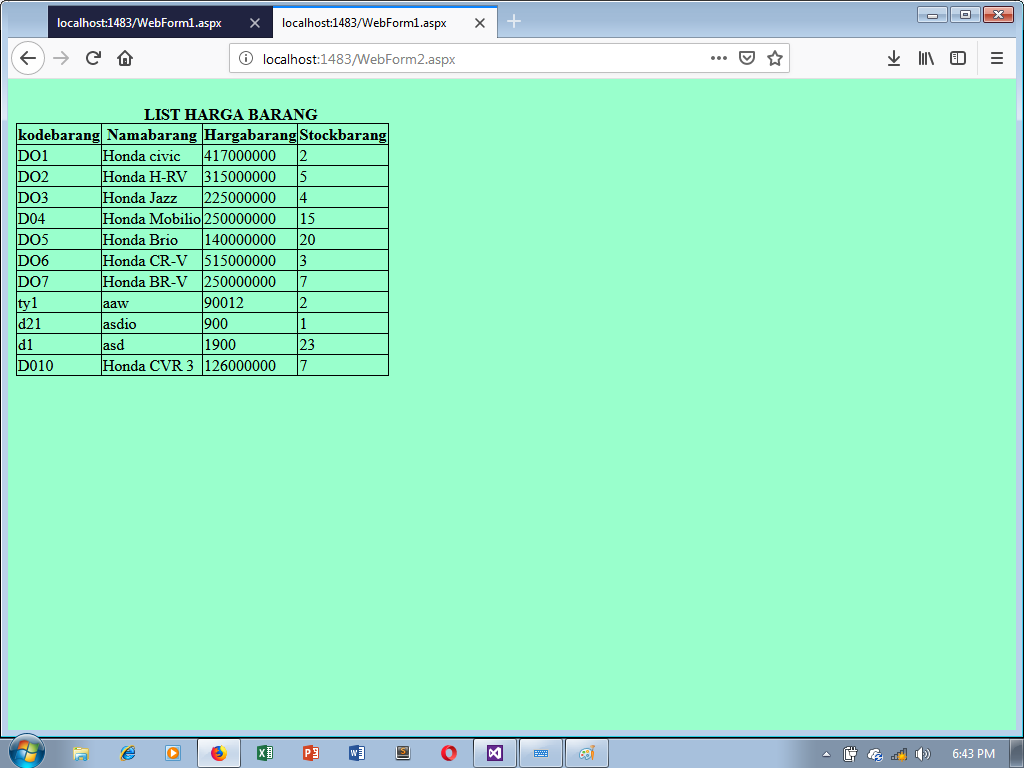The height and width of the screenshot is (768, 1024).
Task: Open Windows Explorer from taskbar
Action: click(80, 753)
